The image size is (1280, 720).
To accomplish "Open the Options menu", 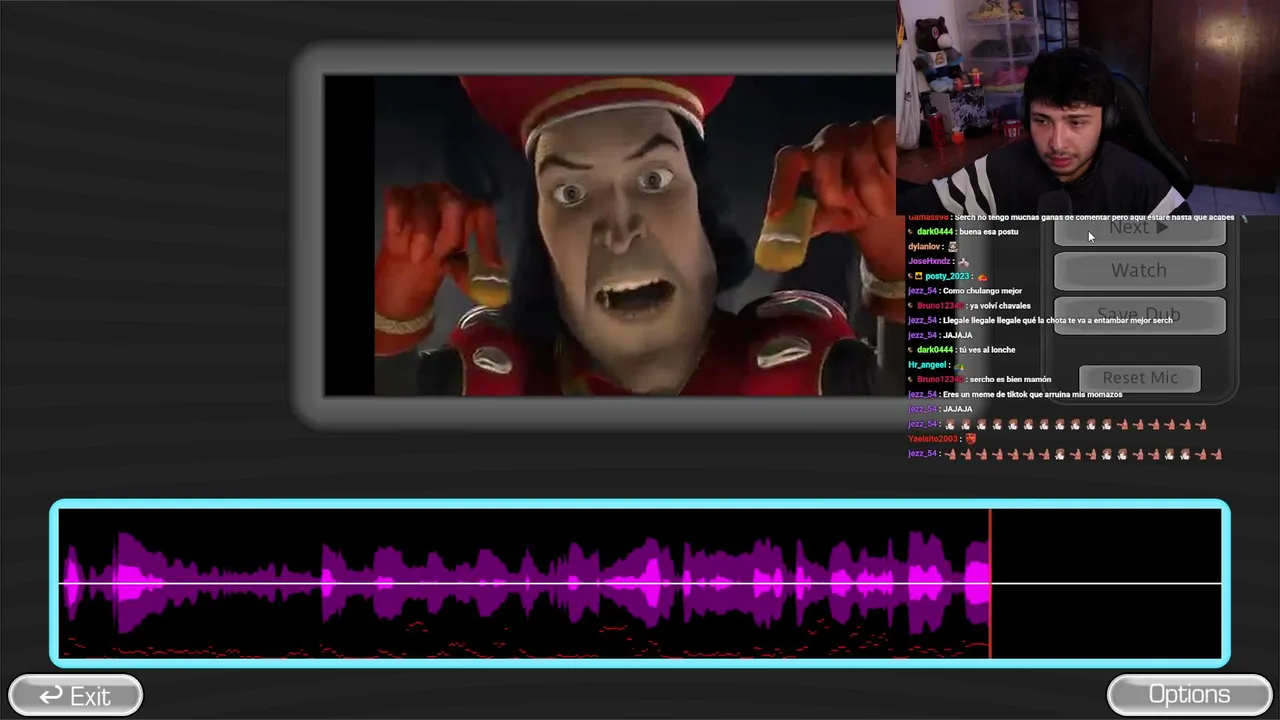I will point(1189,695).
